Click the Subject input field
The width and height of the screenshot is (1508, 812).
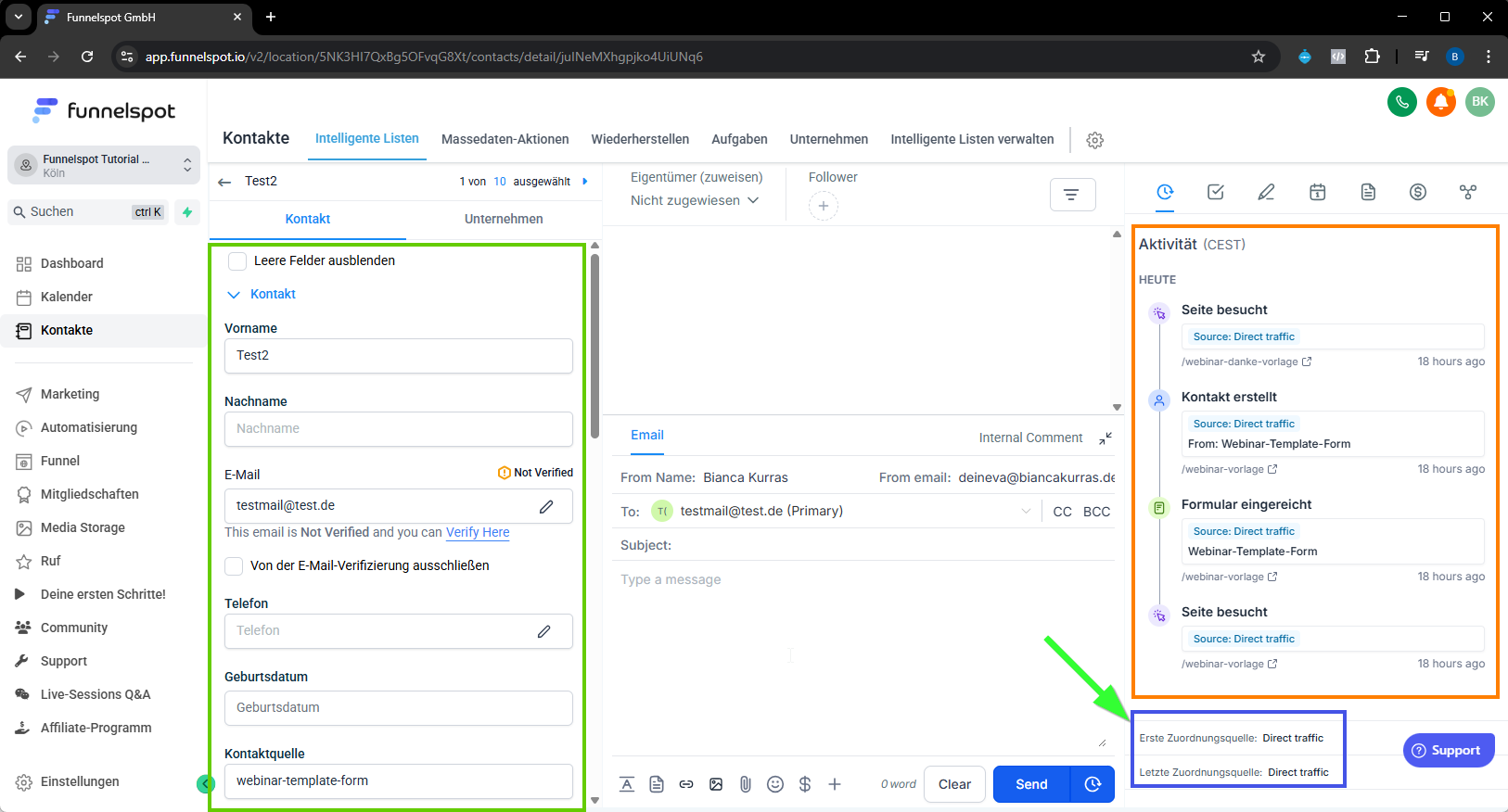click(x=867, y=545)
